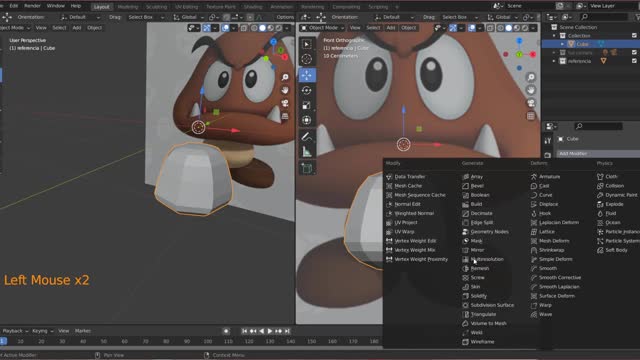Choose Shrinkwrap deform modifier
Image resolution: width=640 pixels, height=360 pixels.
tap(547, 250)
